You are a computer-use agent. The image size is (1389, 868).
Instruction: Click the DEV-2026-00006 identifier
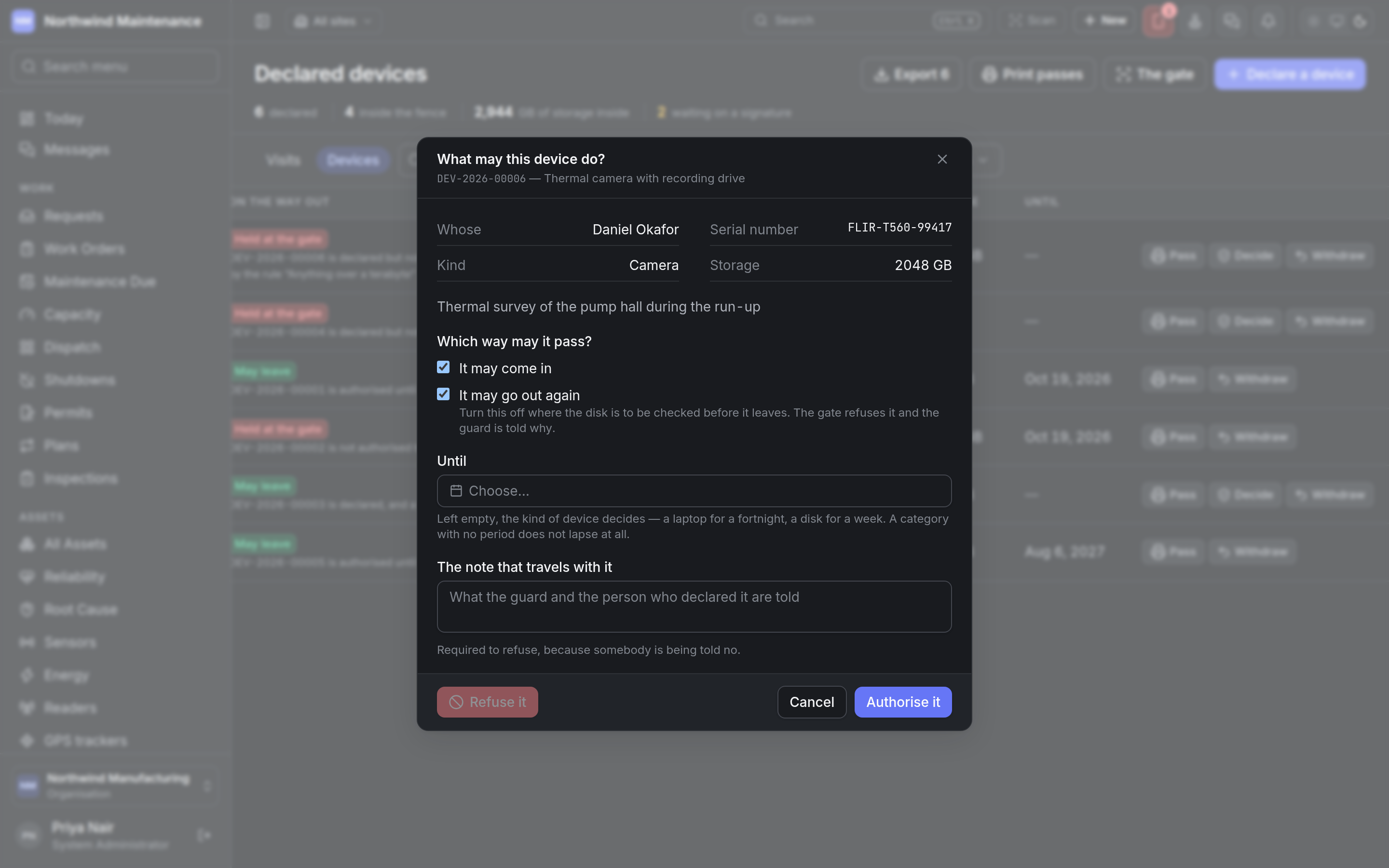(481, 178)
